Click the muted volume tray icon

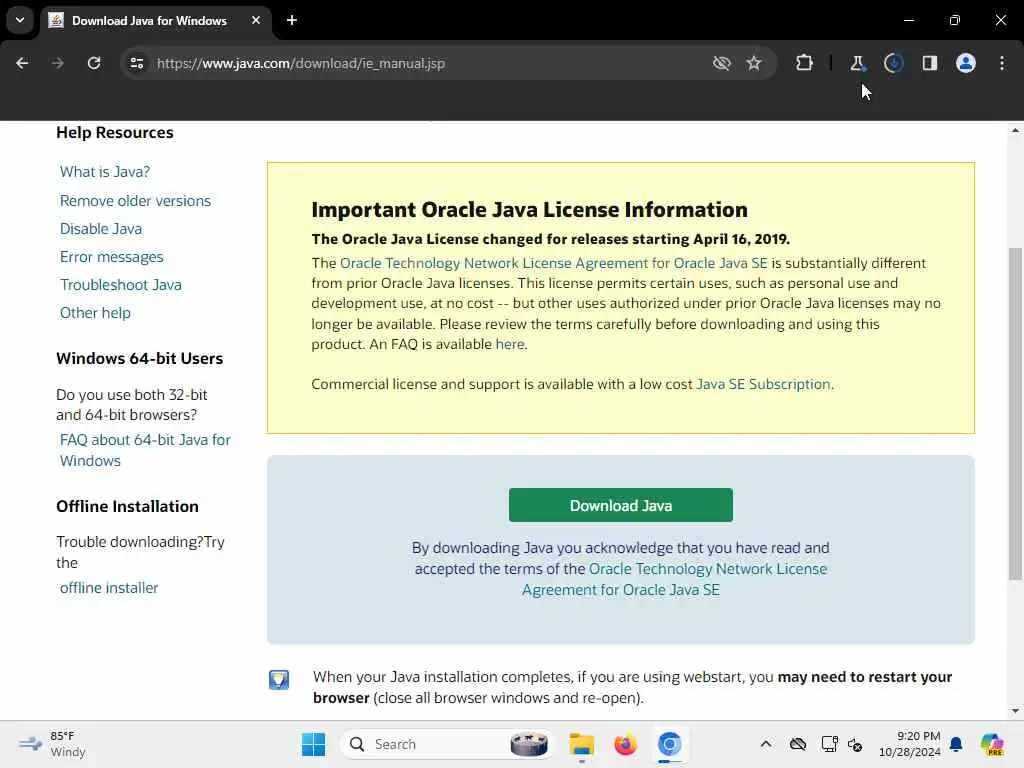click(x=856, y=744)
